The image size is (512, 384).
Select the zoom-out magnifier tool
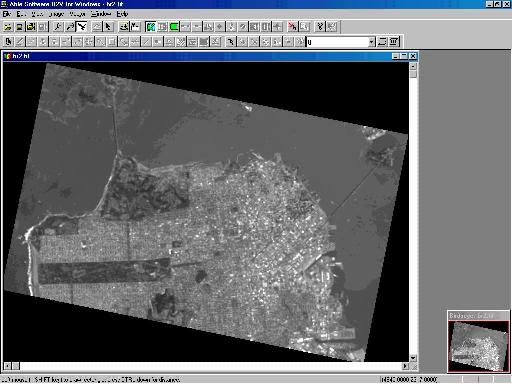tap(70, 27)
